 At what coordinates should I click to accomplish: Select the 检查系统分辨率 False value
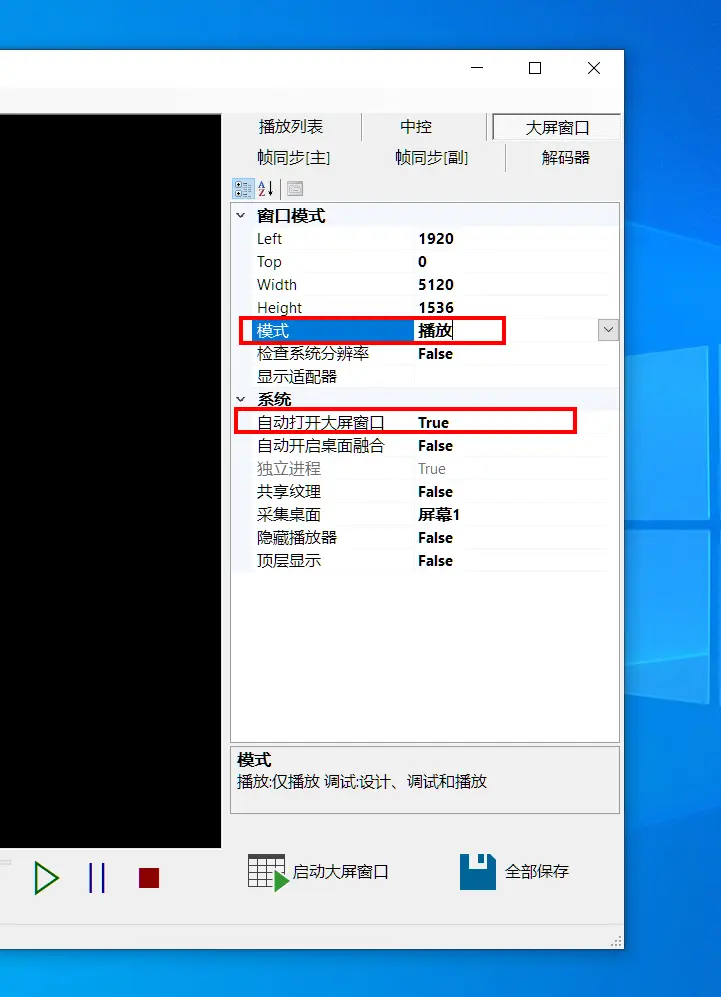tap(436, 354)
